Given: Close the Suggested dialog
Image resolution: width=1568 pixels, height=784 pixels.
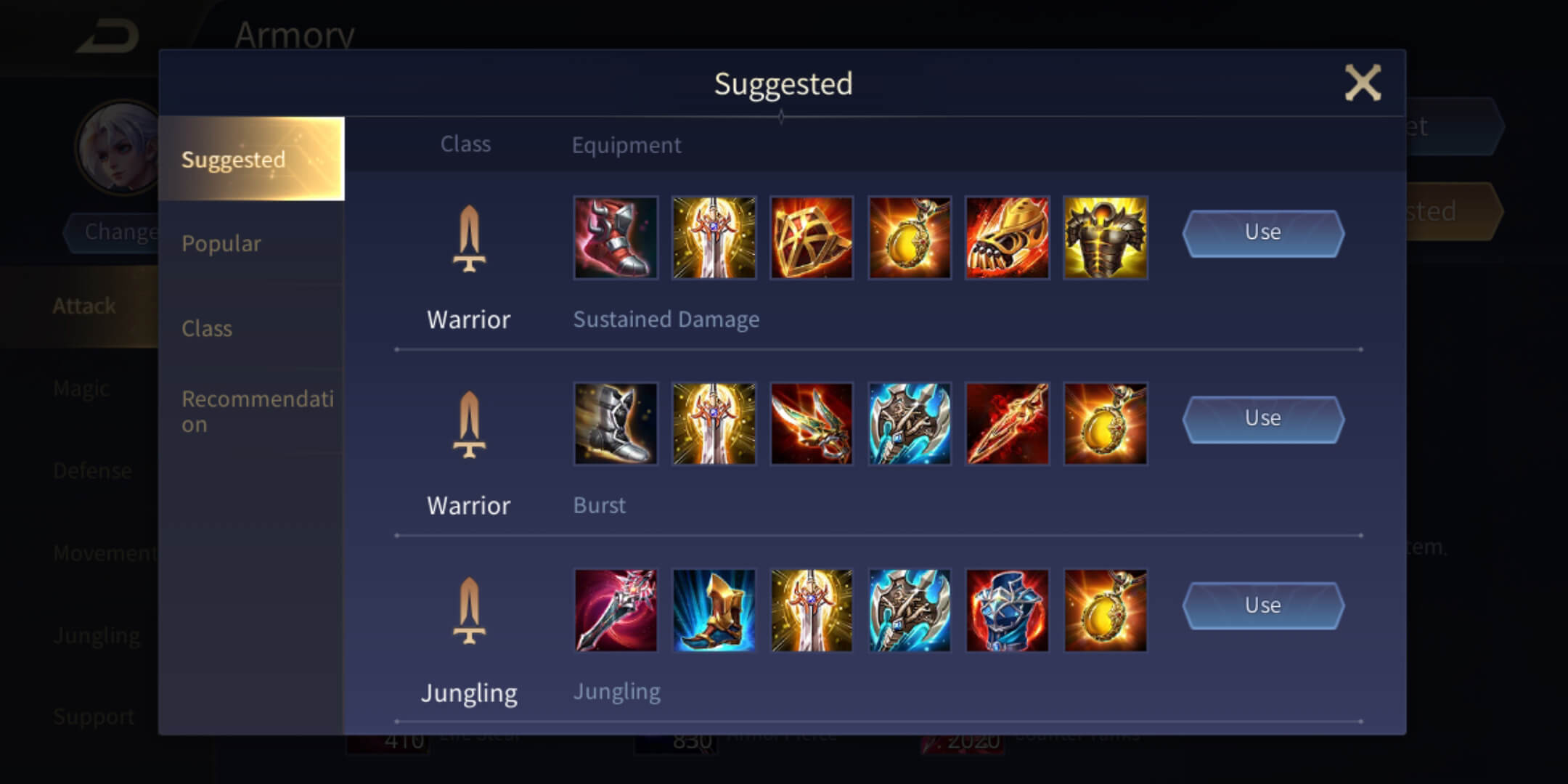Looking at the screenshot, I should 1363,83.
